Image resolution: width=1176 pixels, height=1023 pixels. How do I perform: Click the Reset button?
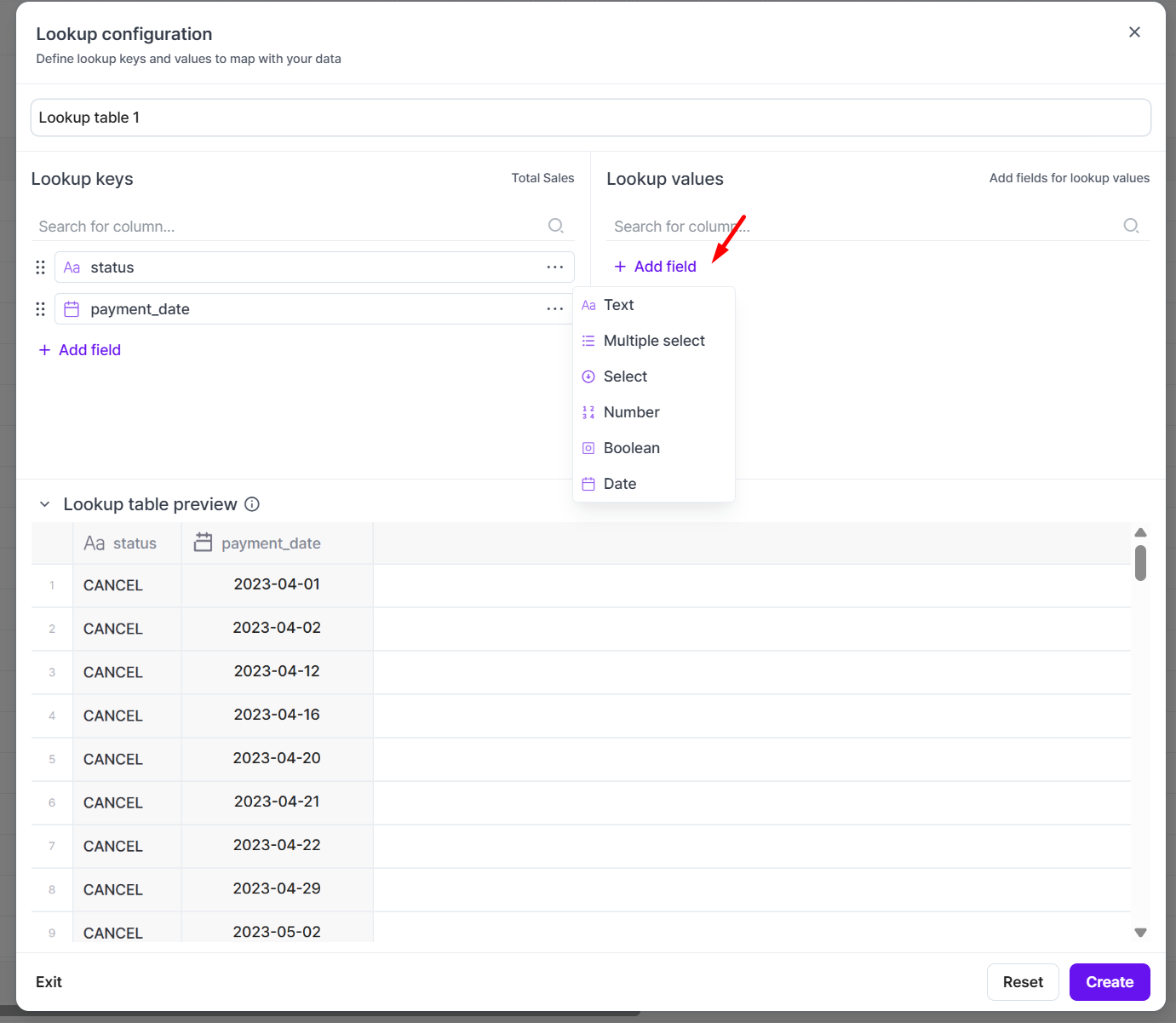click(x=1022, y=982)
